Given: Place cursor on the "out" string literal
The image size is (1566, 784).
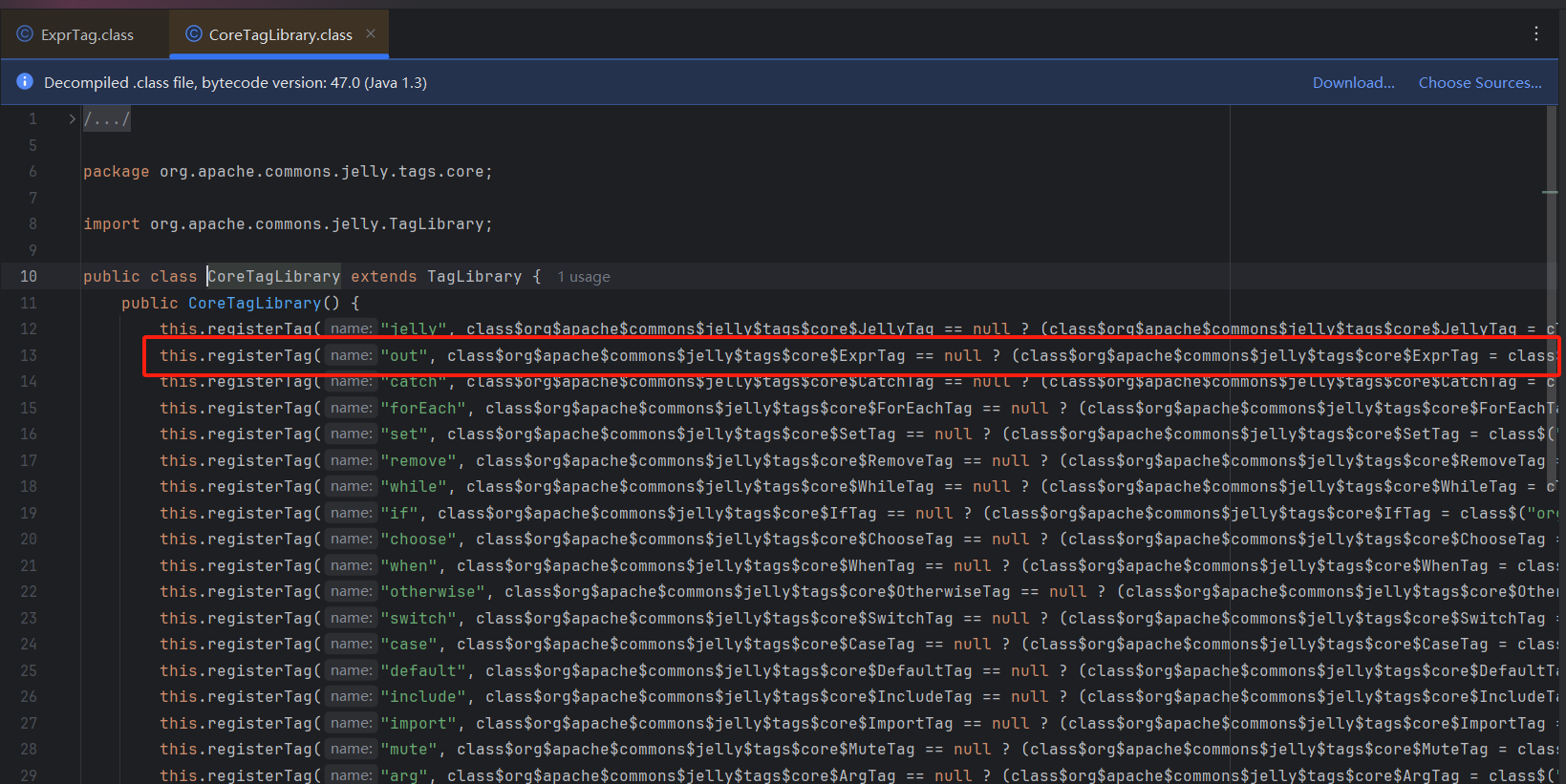Looking at the screenshot, I should tap(404, 356).
